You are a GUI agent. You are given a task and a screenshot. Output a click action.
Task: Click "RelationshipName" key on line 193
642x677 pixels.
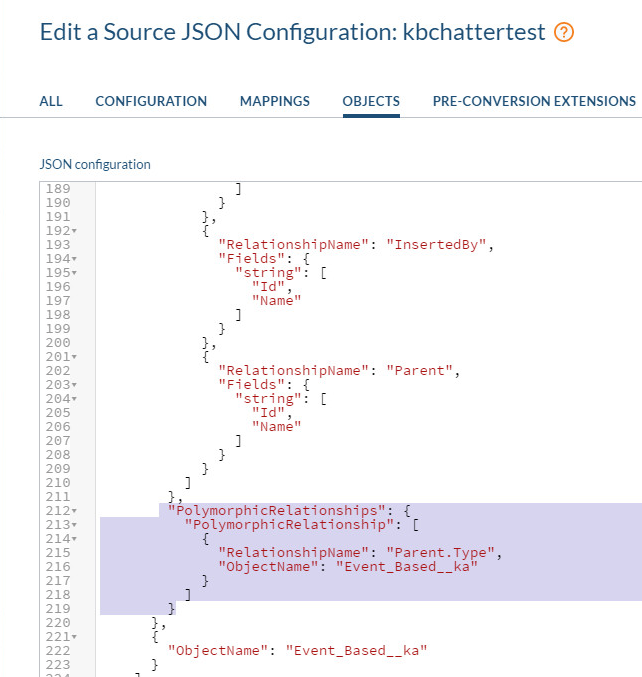[x=293, y=245]
